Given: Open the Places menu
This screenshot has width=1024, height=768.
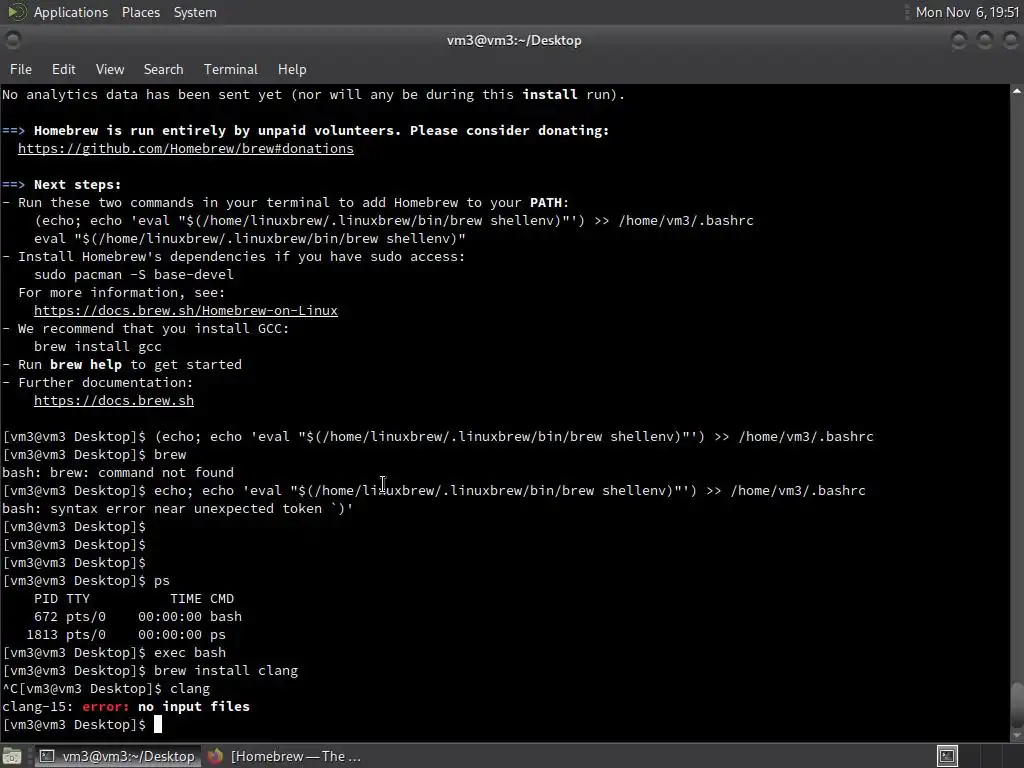Looking at the screenshot, I should coord(140,12).
